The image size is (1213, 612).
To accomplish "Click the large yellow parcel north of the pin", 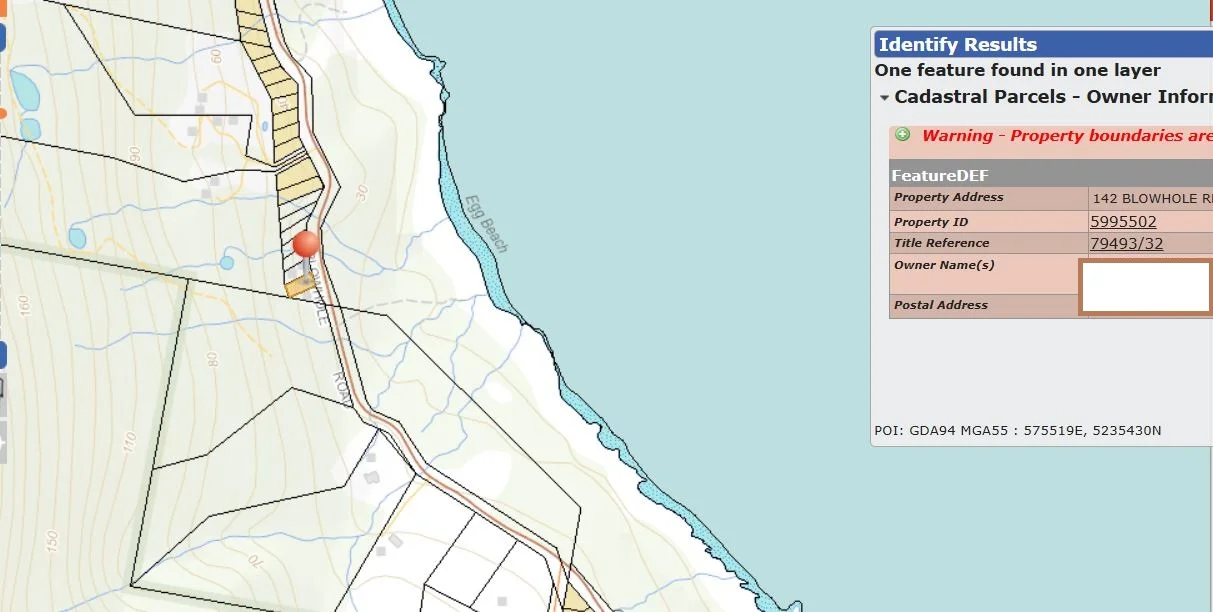I will click(299, 180).
